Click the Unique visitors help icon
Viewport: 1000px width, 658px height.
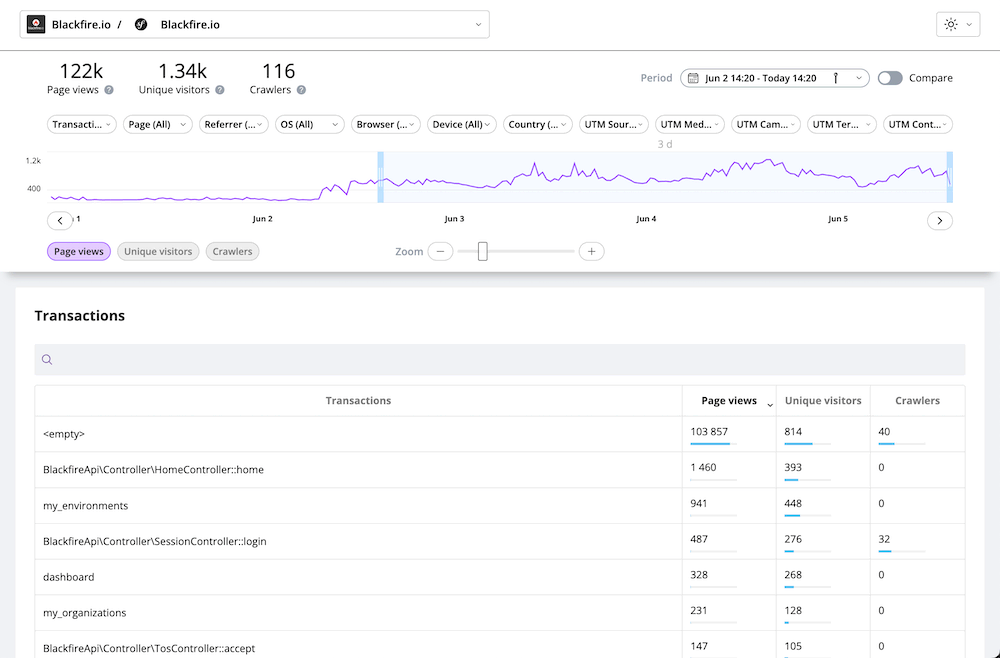tap(220, 90)
